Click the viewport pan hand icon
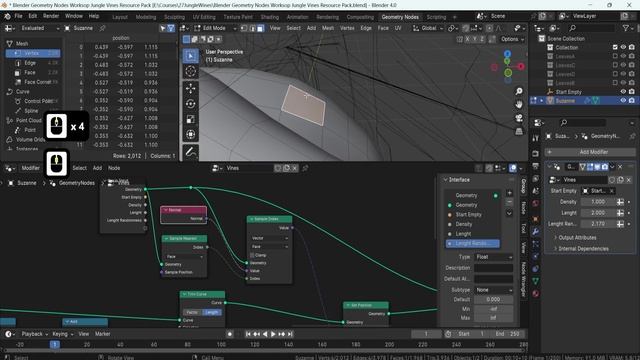640x360 pixels. click(519, 104)
